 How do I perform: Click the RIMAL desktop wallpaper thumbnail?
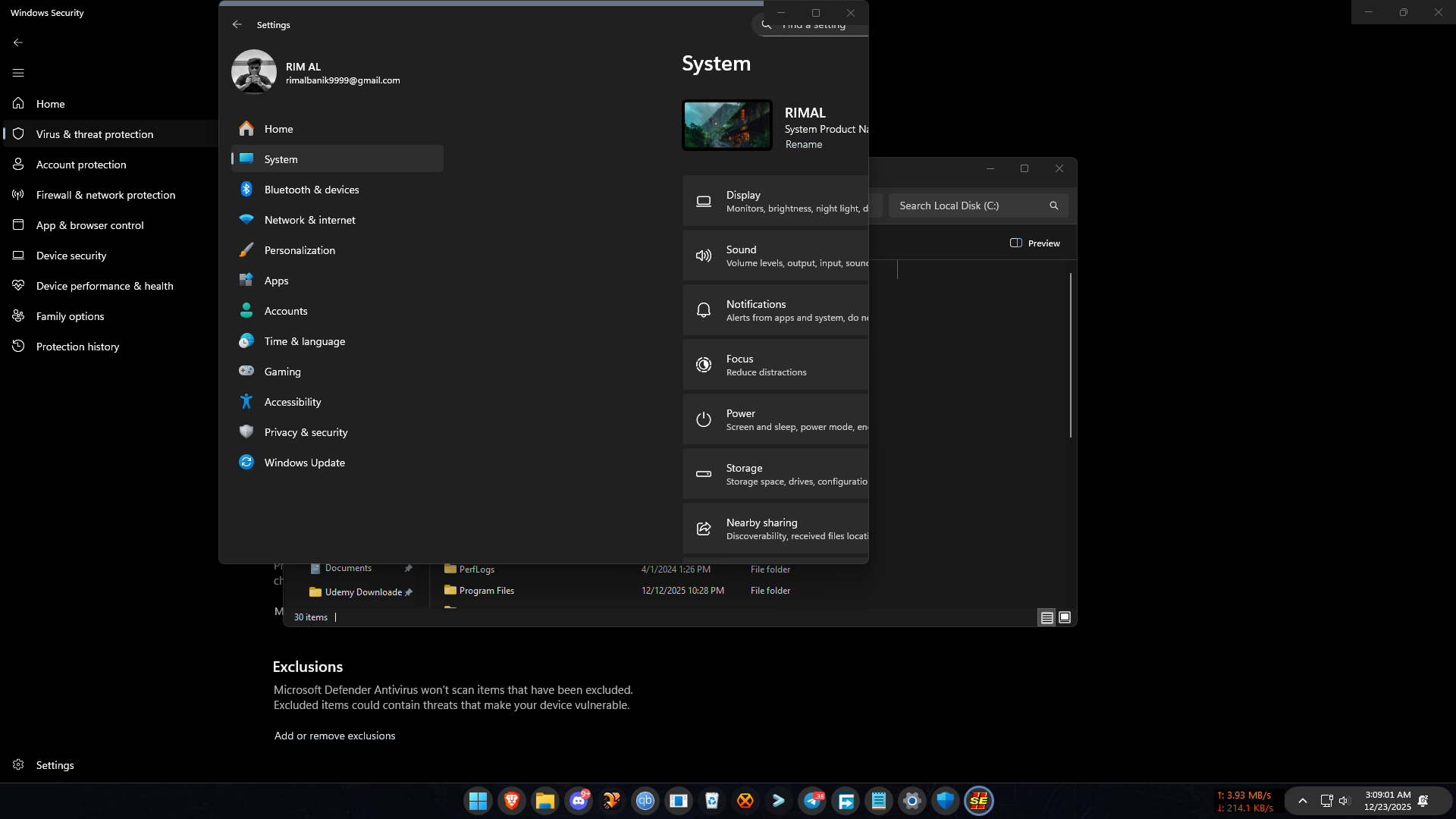tap(727, 125)
